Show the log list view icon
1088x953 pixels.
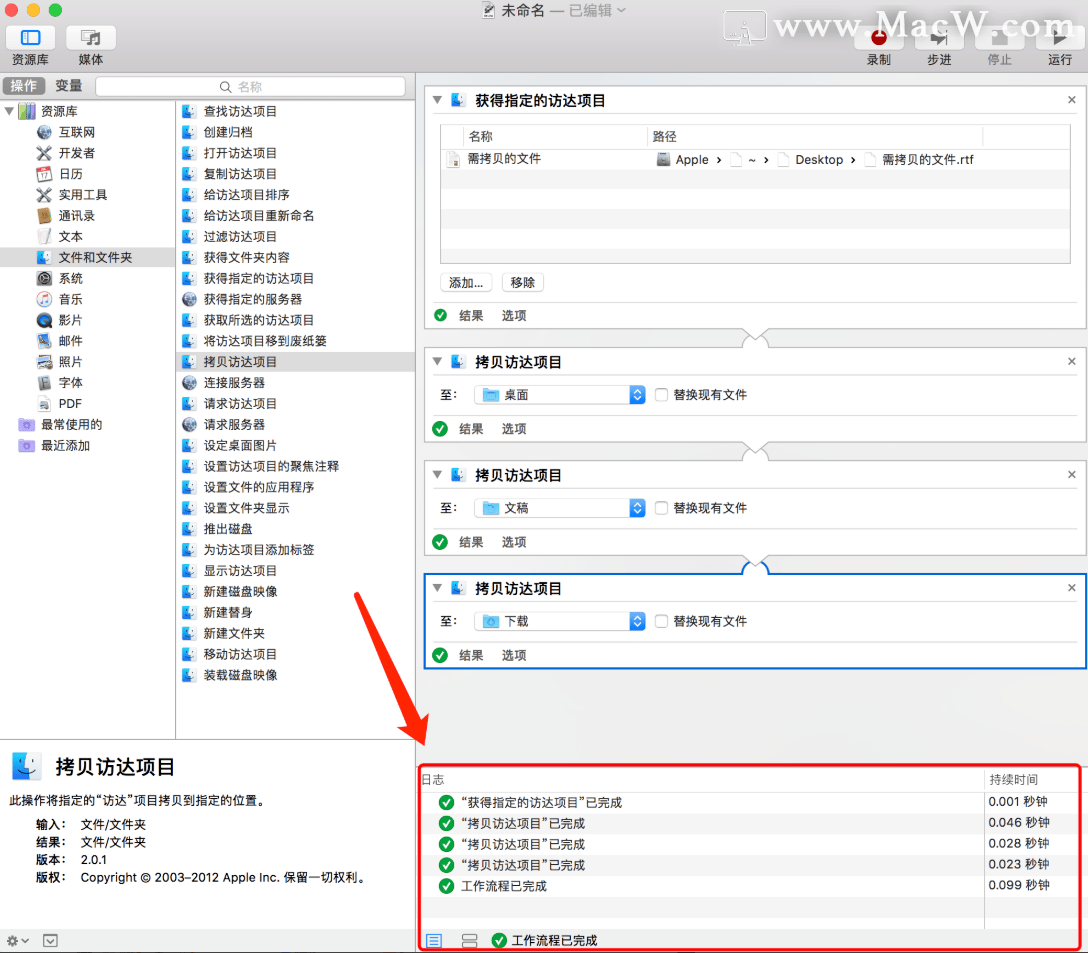pyautogui.click(x=434, y=941)
